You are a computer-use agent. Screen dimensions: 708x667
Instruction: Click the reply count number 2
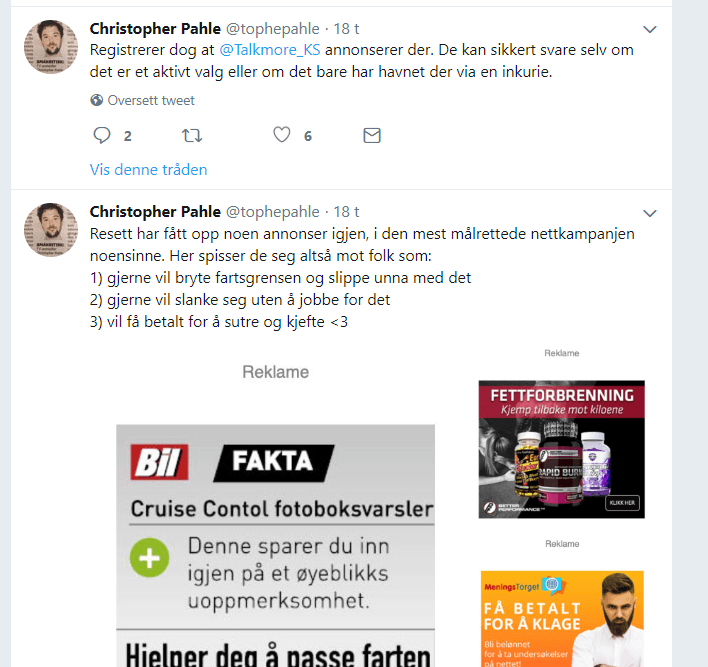coord(128,136)
